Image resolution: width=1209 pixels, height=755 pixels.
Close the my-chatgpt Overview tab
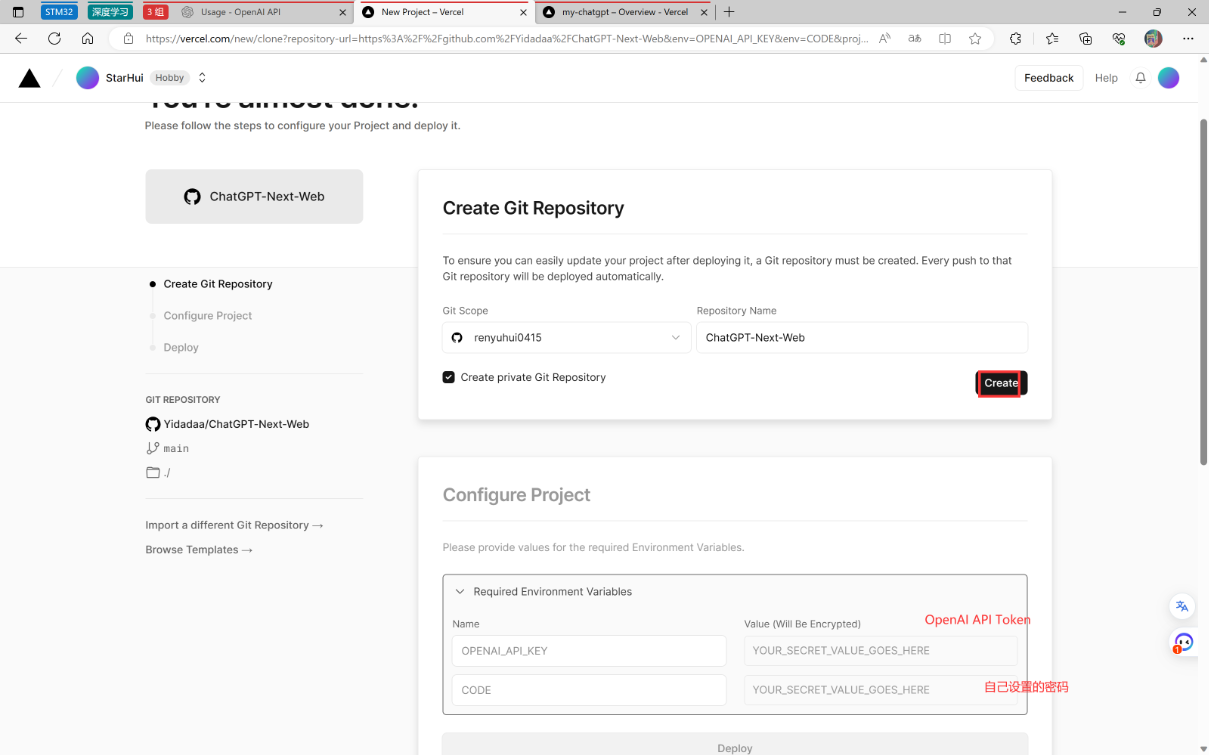(x=703, y=12)
